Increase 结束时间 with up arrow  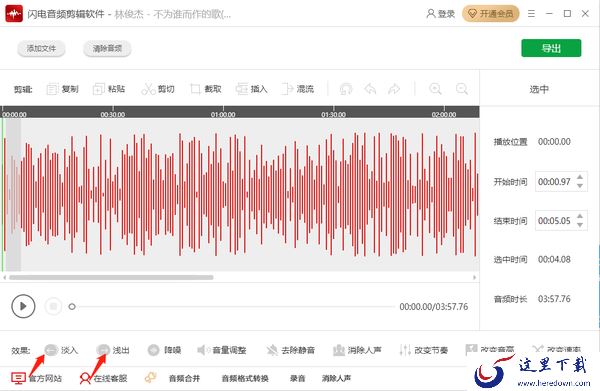(x=580, y=216)
